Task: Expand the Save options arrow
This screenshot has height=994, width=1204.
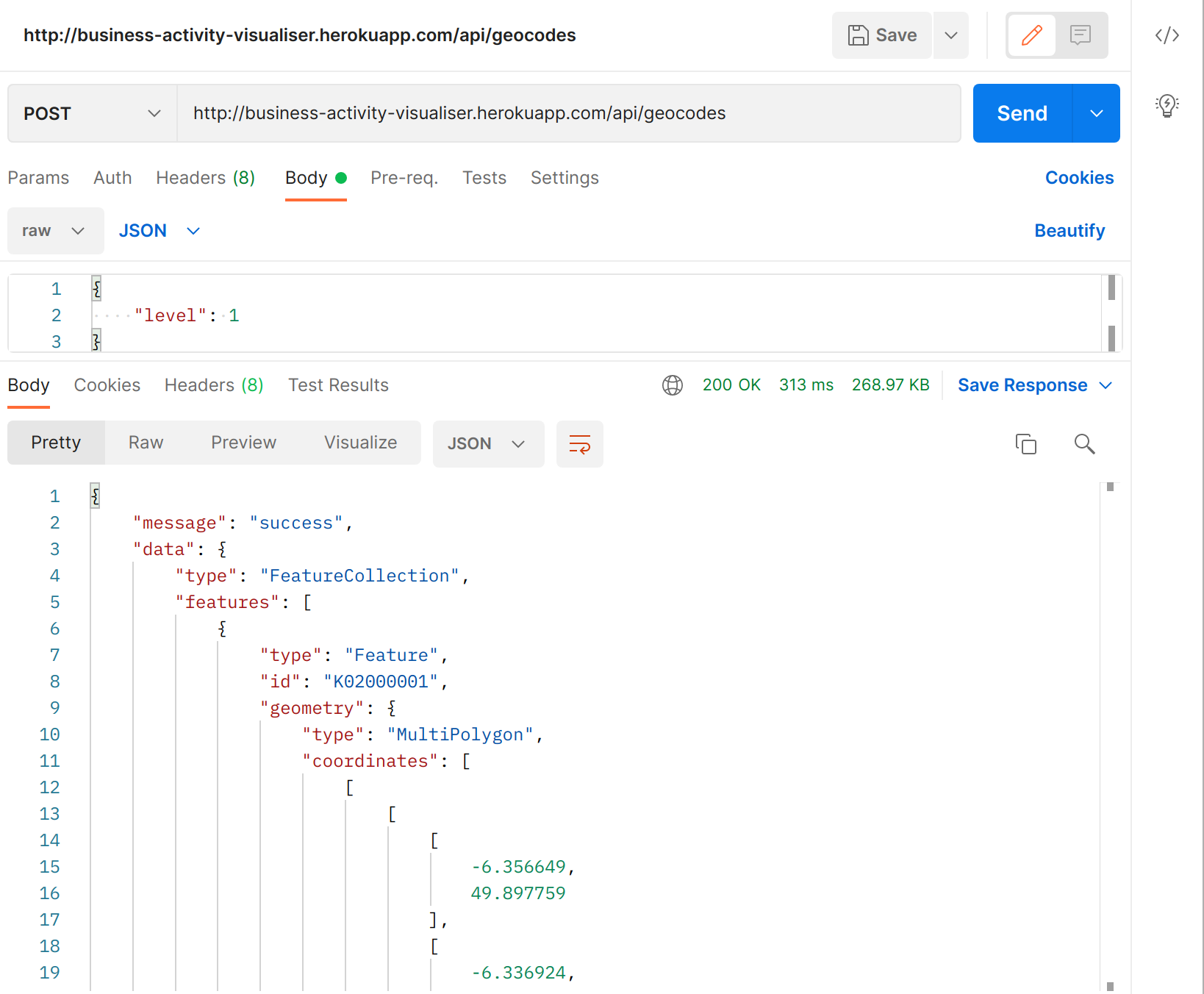Action: [950, 35]
